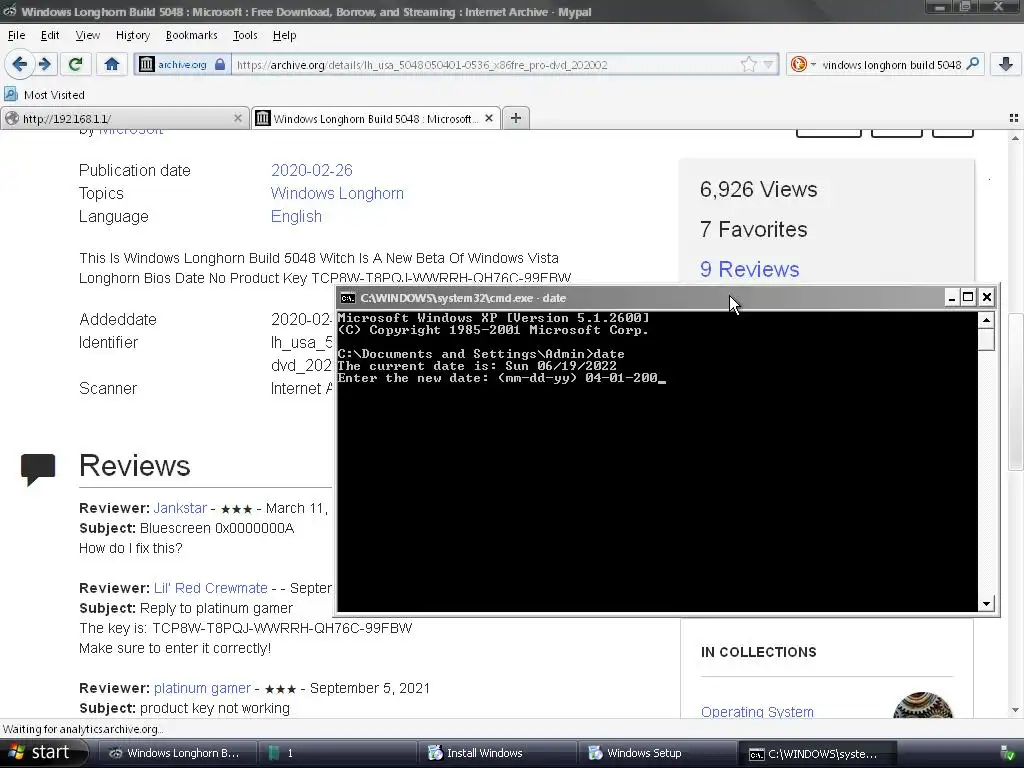The image size is (1024, 768).
Task: Open the browser home page icon
Action: point(112,64)
